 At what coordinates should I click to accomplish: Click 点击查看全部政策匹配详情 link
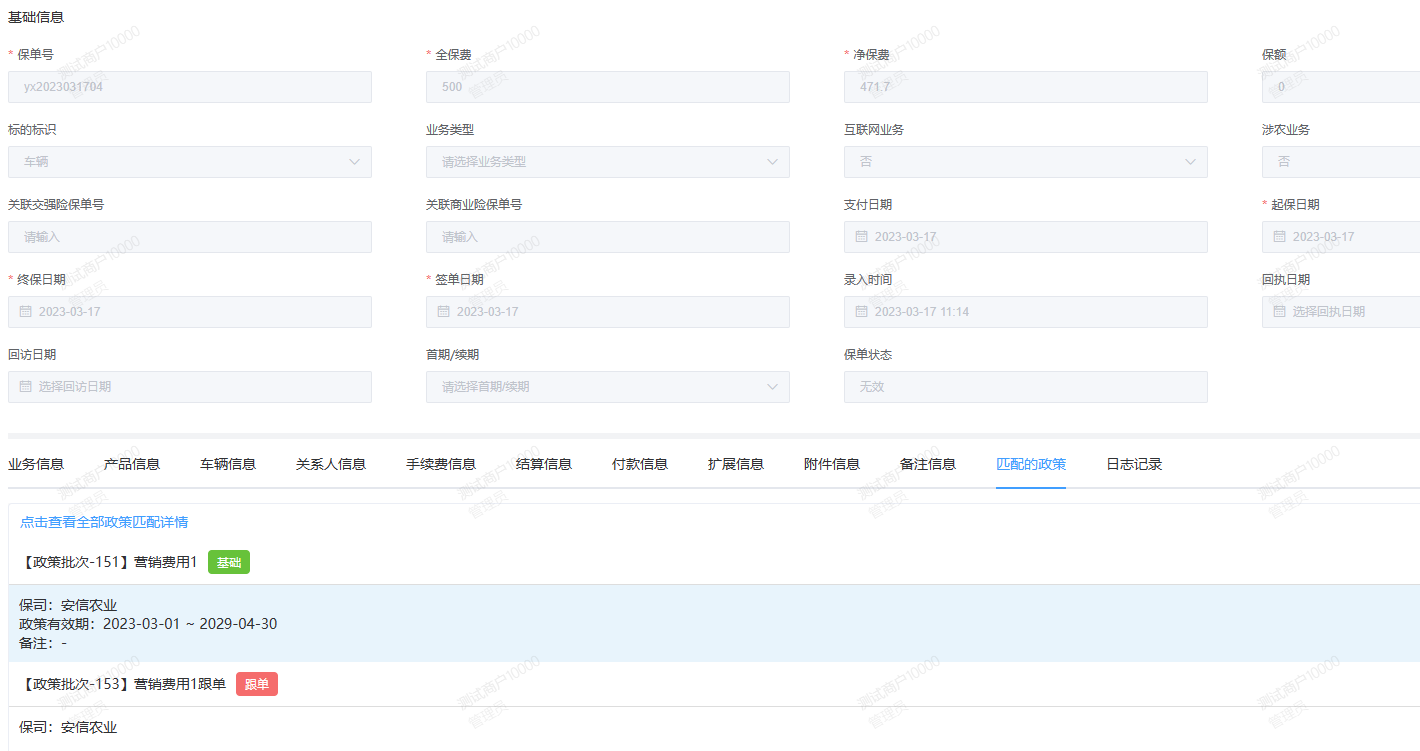104,522
